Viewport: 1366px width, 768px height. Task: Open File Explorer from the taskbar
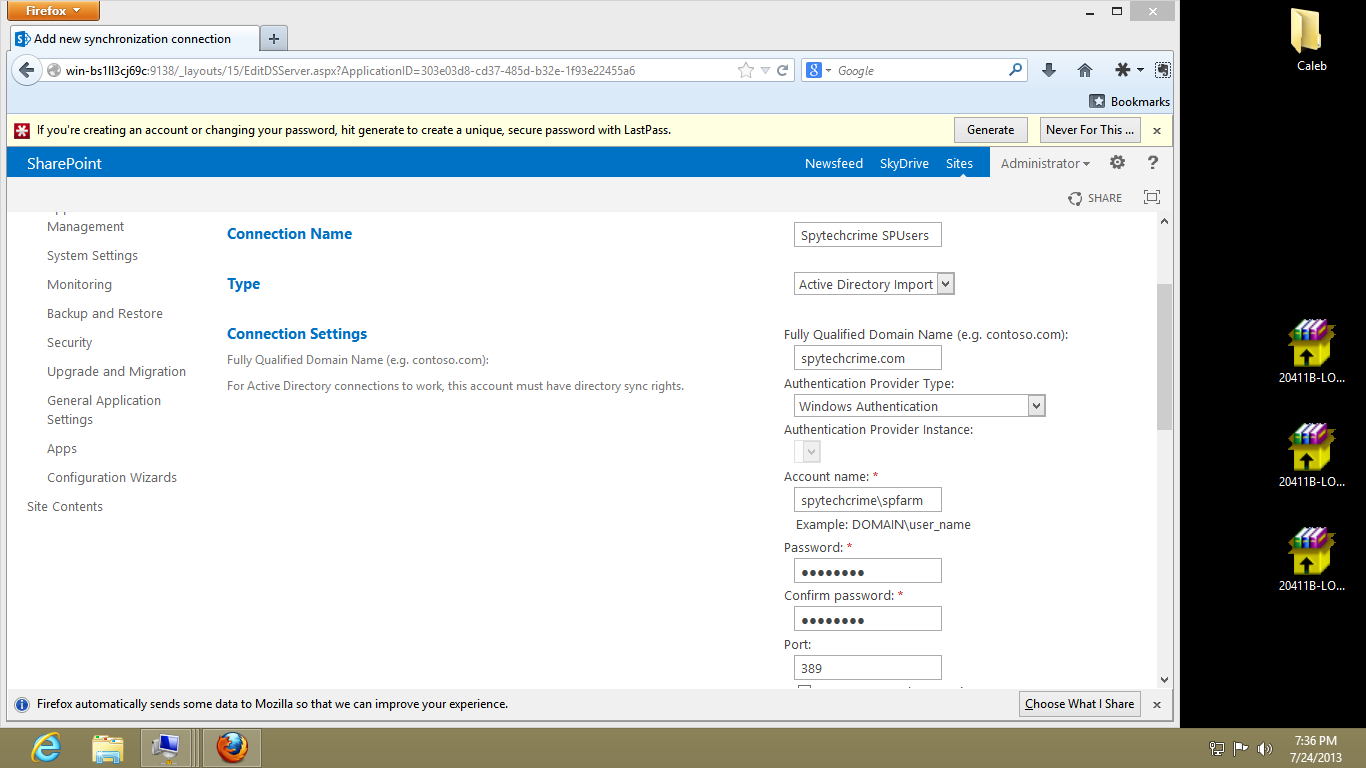coord(107,747)
